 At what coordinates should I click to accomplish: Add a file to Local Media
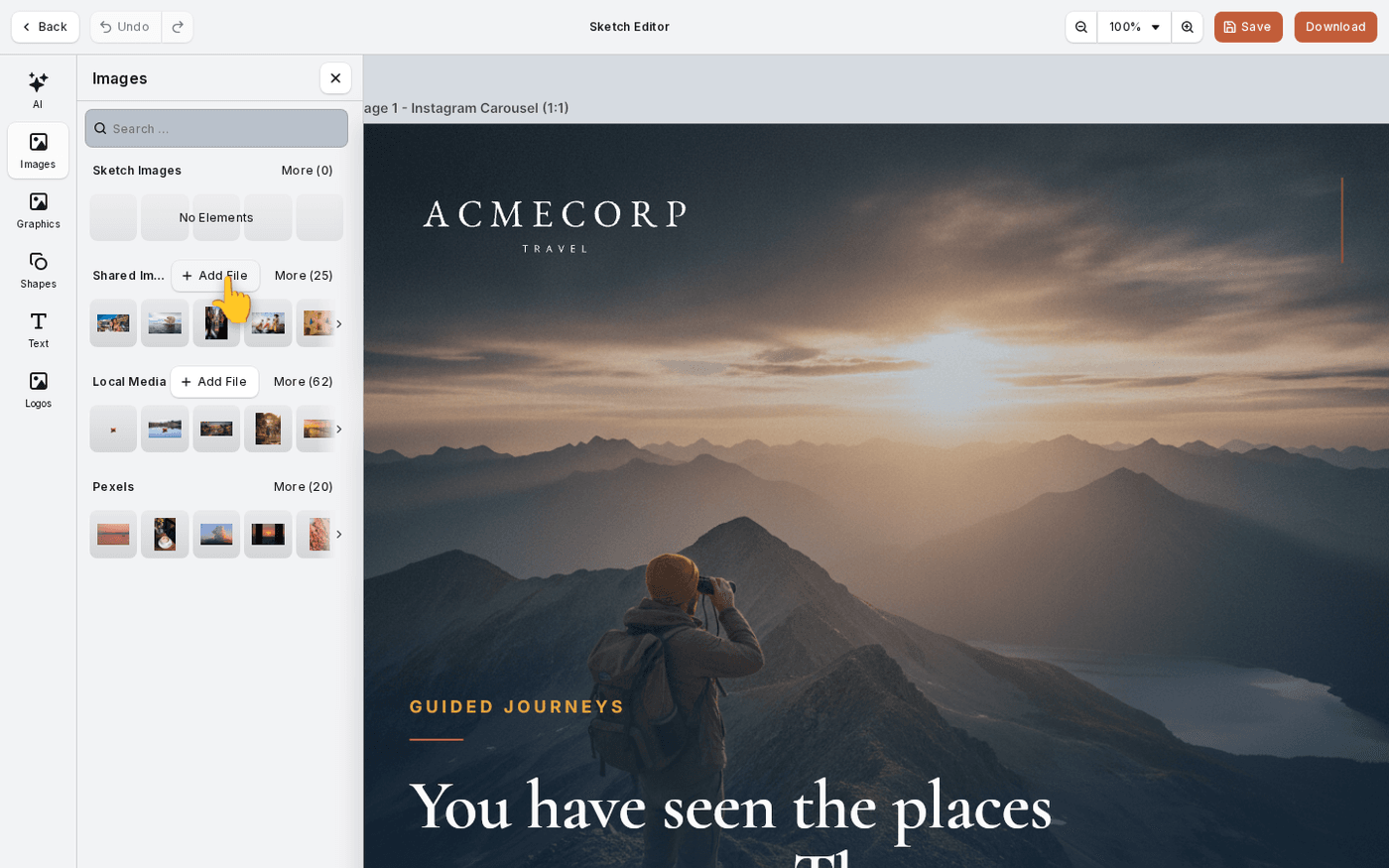[214, 382]
